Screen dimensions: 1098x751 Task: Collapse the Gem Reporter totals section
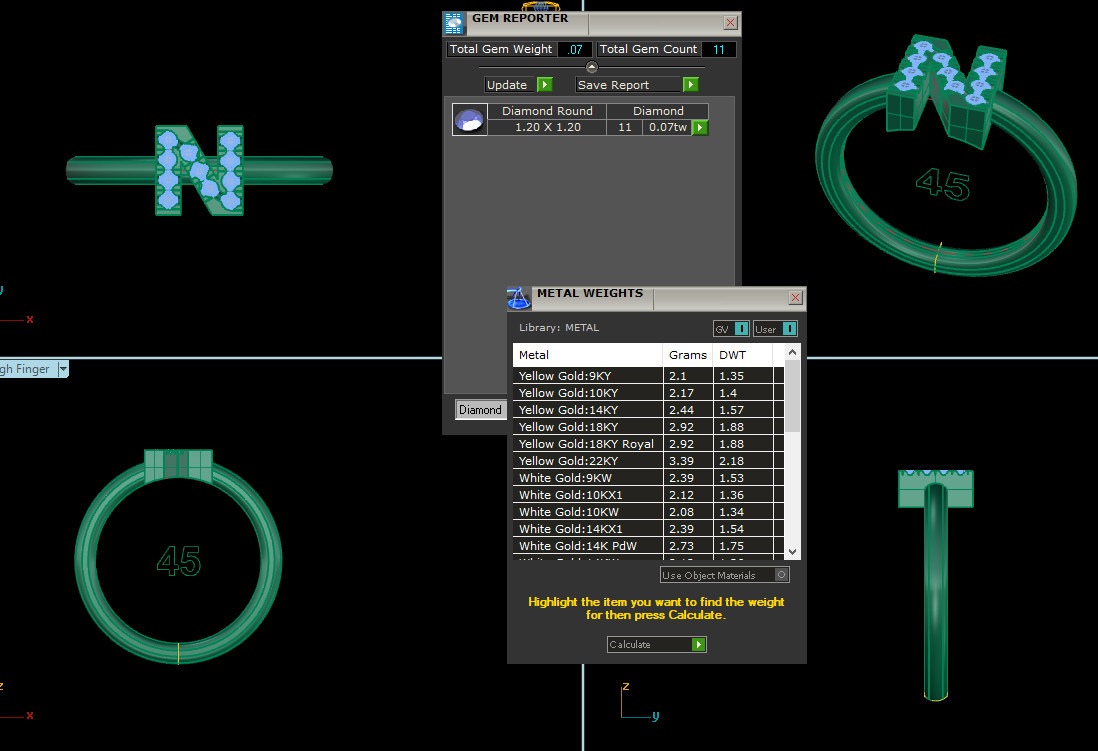(591, 67)
